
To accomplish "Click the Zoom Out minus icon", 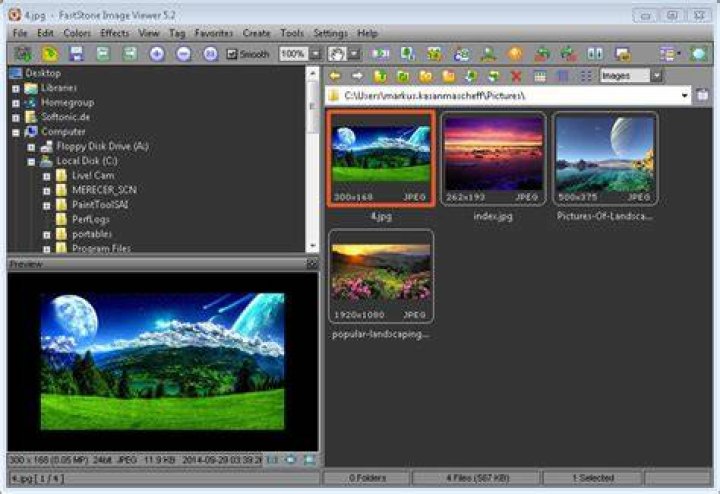I will [183, 54].
